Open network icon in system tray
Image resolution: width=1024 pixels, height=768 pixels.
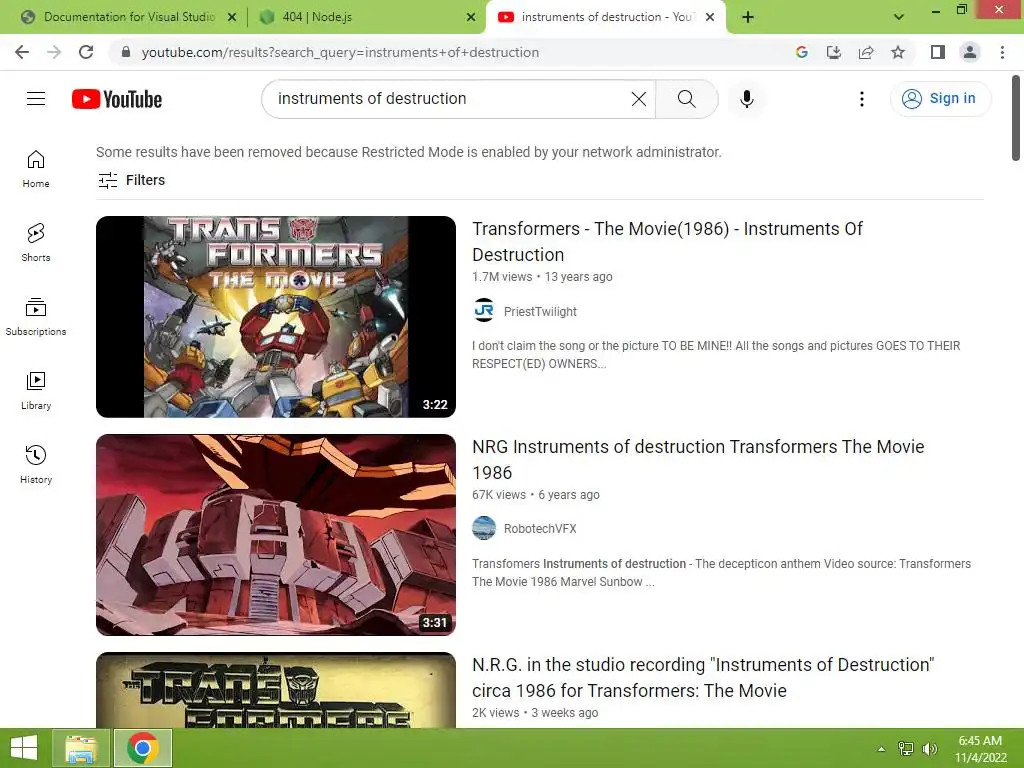(x=905, y=749)
